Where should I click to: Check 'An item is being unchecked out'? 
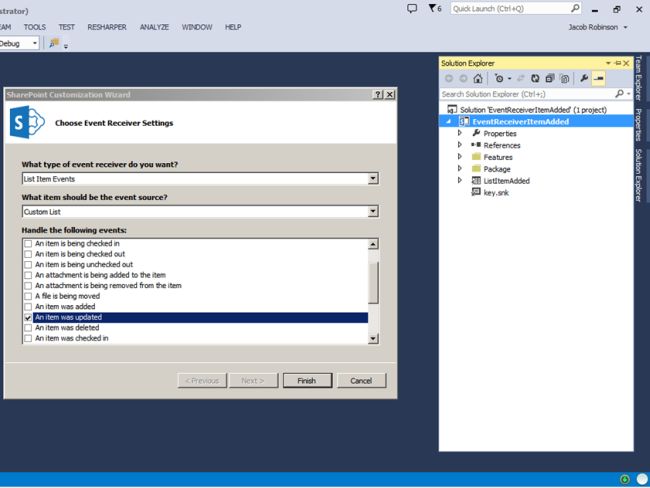(28, 265)
